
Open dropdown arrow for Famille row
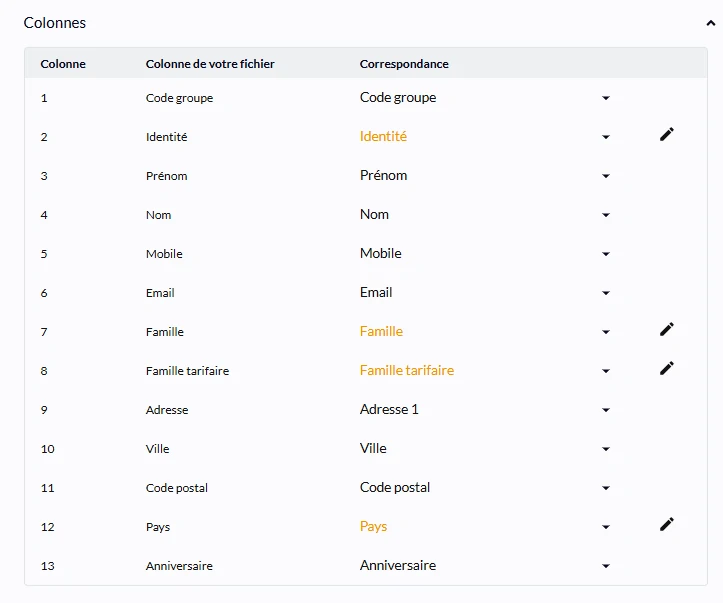(x=606, y=332)
